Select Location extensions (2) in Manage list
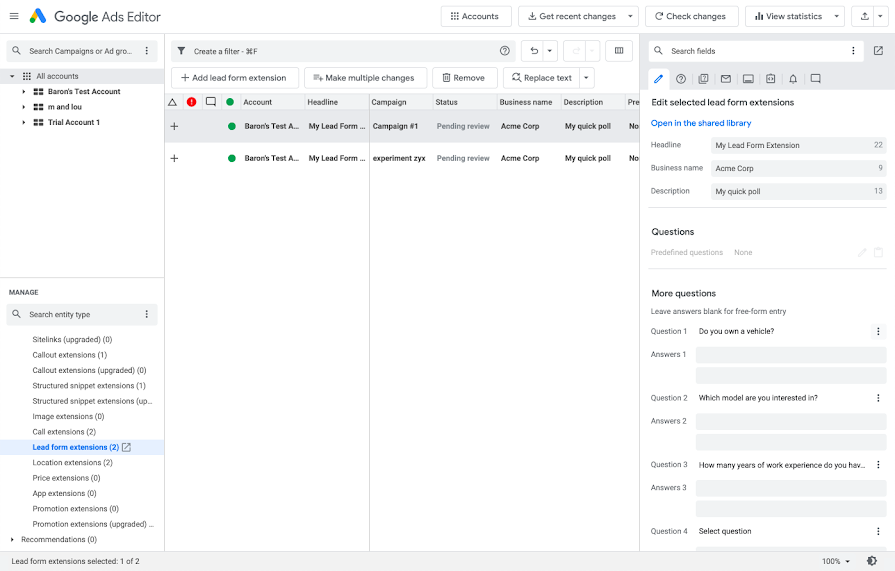The width and height of the screenshot is (895, 571). point(72,463)
